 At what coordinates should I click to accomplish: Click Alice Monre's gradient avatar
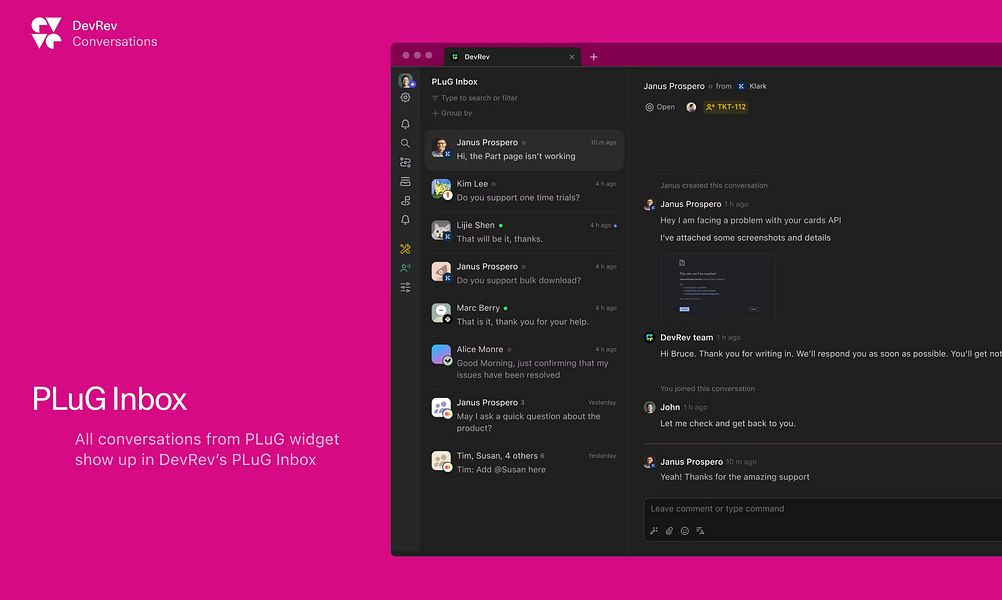point(441,354)
